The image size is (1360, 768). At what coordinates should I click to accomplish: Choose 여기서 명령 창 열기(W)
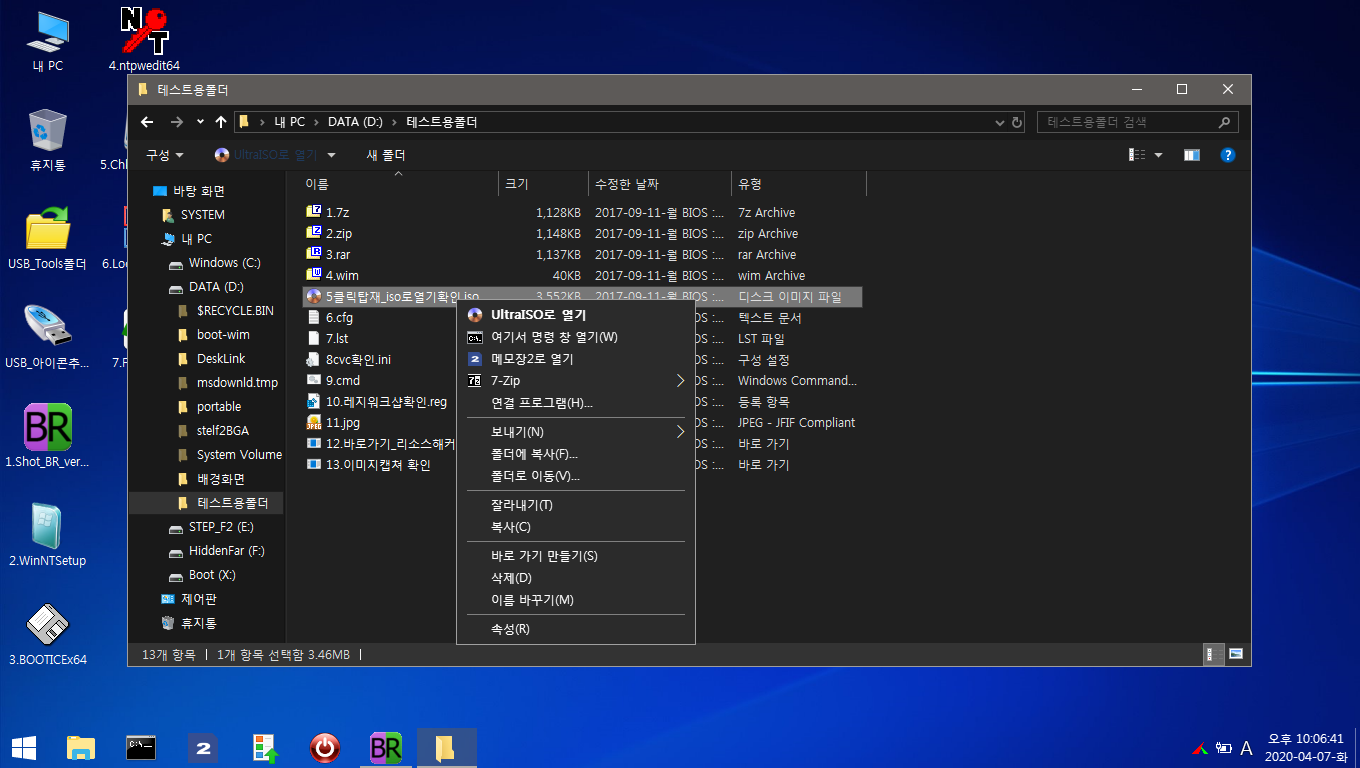click(x=575, y=337)
